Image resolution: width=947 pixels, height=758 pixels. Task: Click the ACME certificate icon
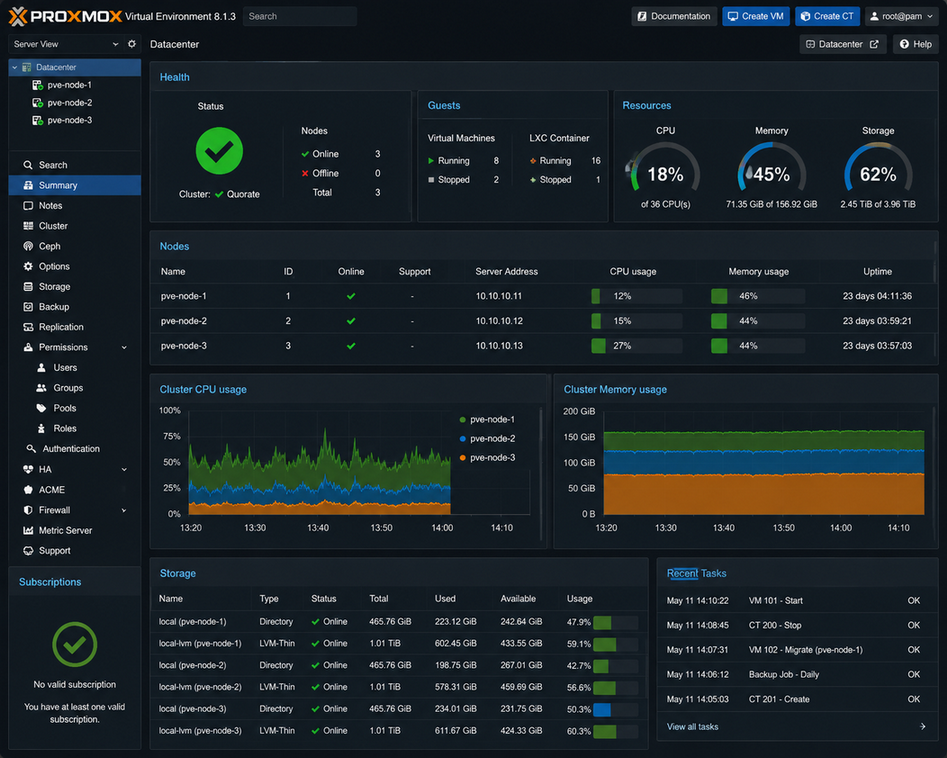tap(28, 490)
